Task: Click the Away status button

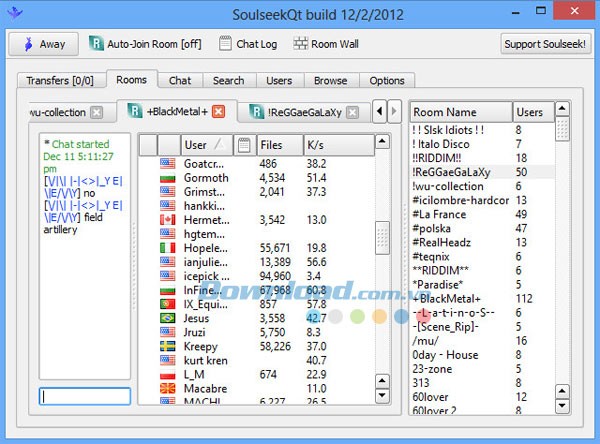Action: [43, 44]
